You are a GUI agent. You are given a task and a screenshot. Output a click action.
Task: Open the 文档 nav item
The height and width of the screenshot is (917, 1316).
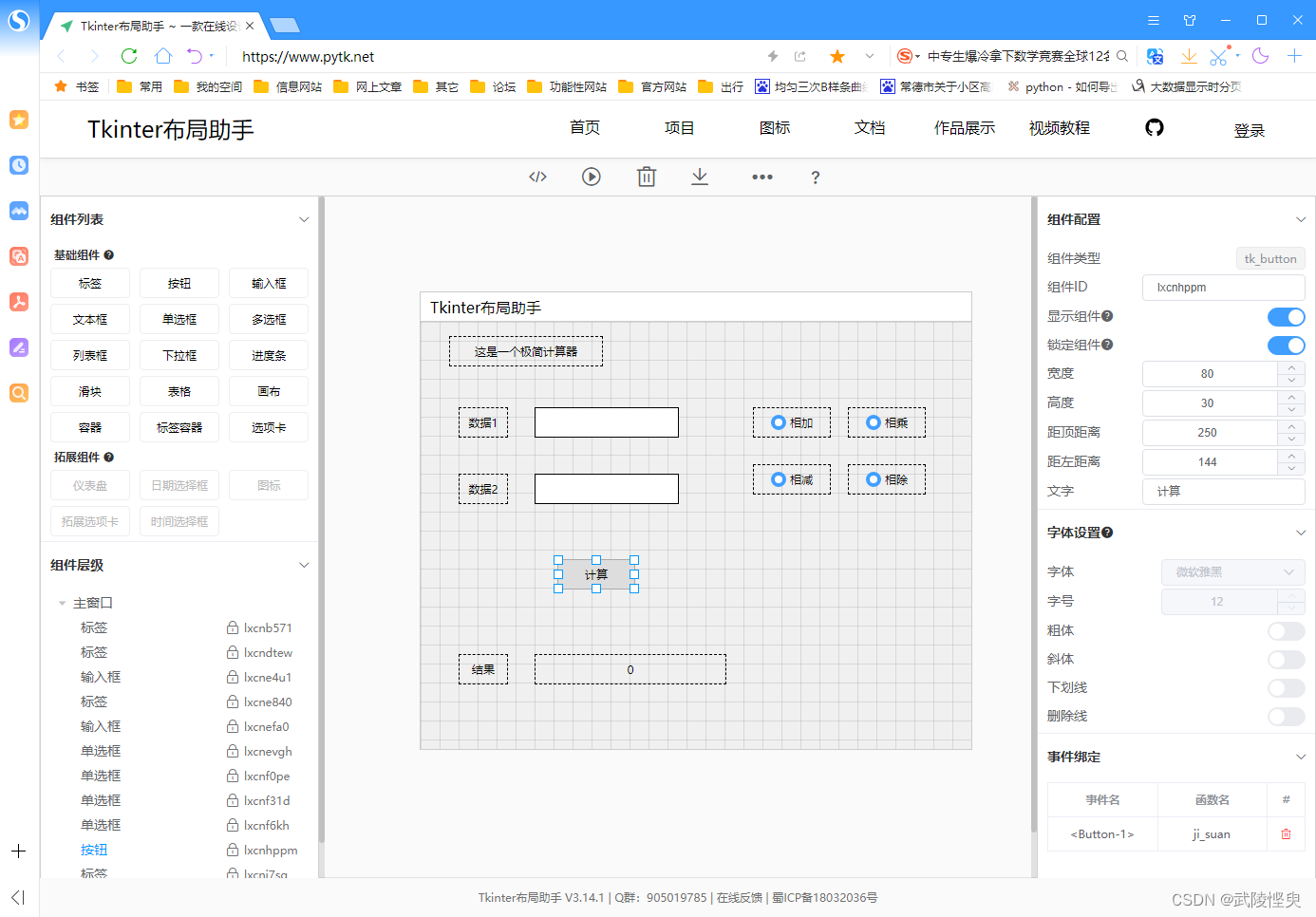click(870, 128)
